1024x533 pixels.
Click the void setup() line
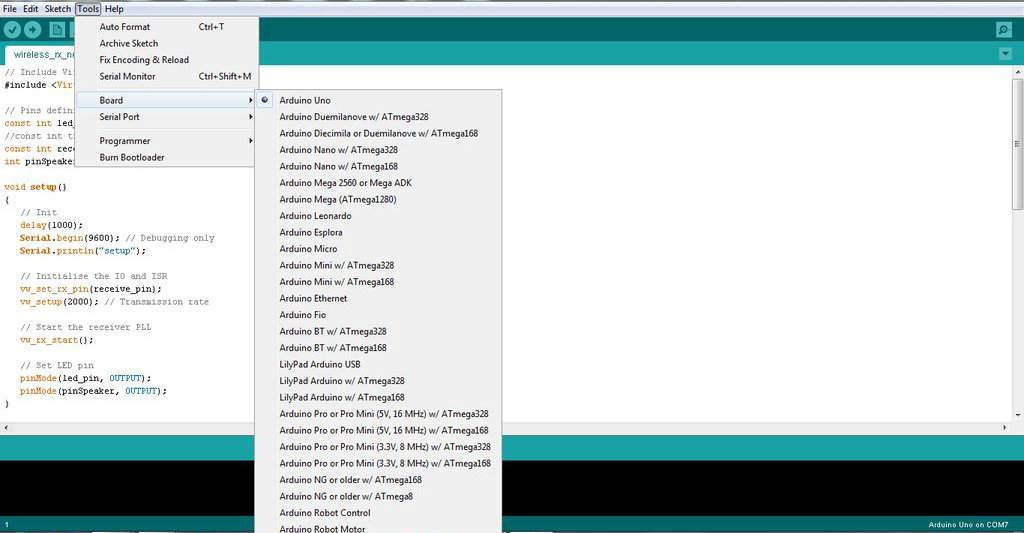(35, 187)
